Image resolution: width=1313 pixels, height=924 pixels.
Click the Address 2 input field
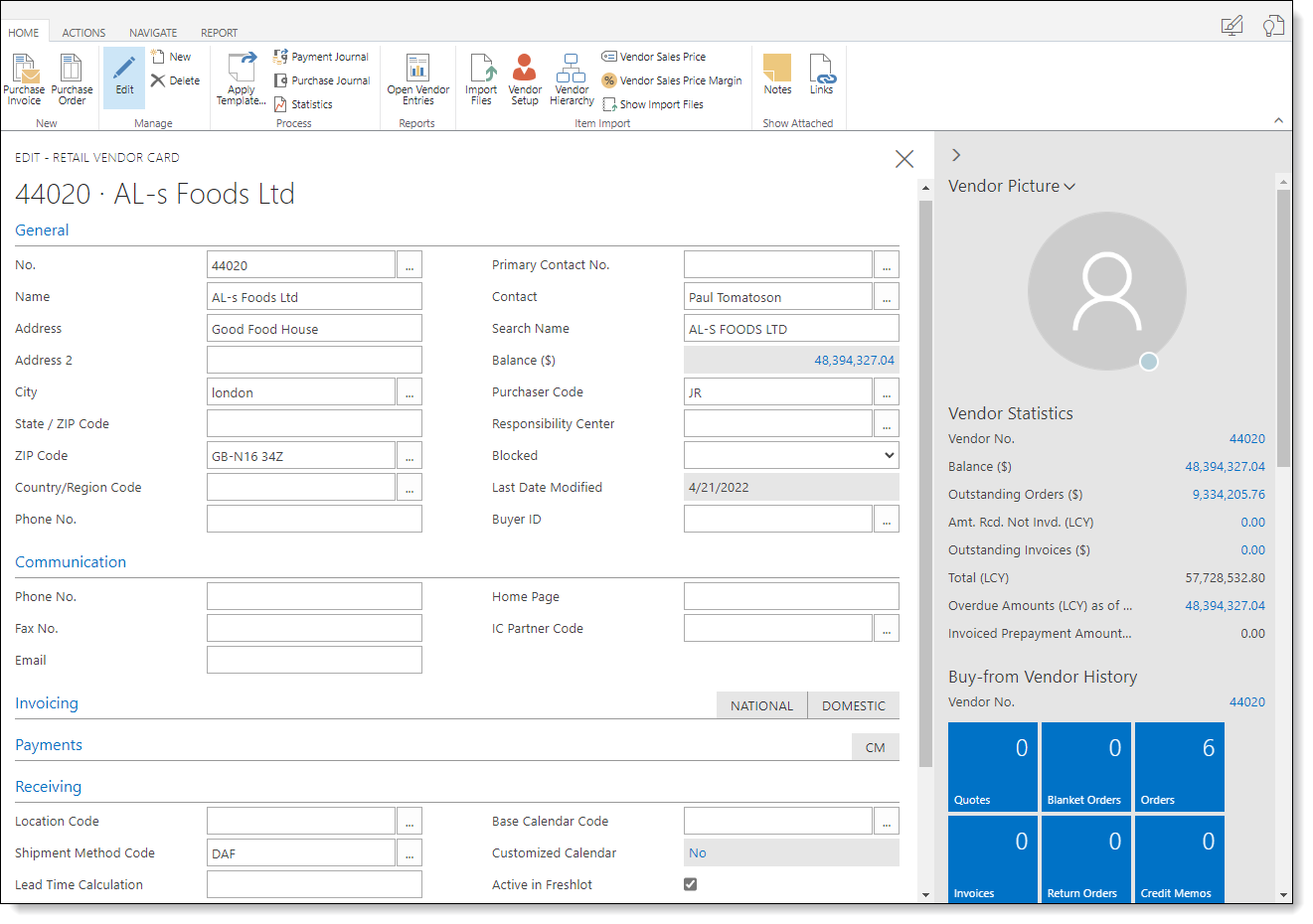314,360
